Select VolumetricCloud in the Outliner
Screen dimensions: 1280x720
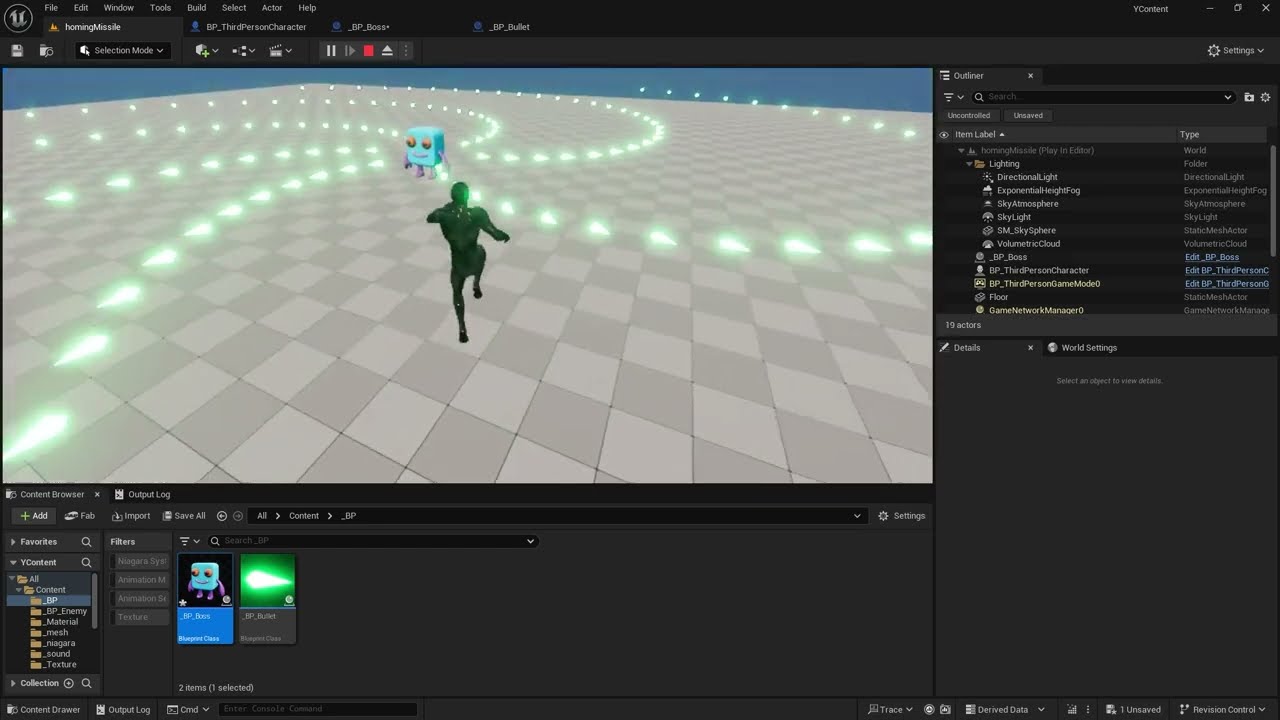click(1028, 244)
